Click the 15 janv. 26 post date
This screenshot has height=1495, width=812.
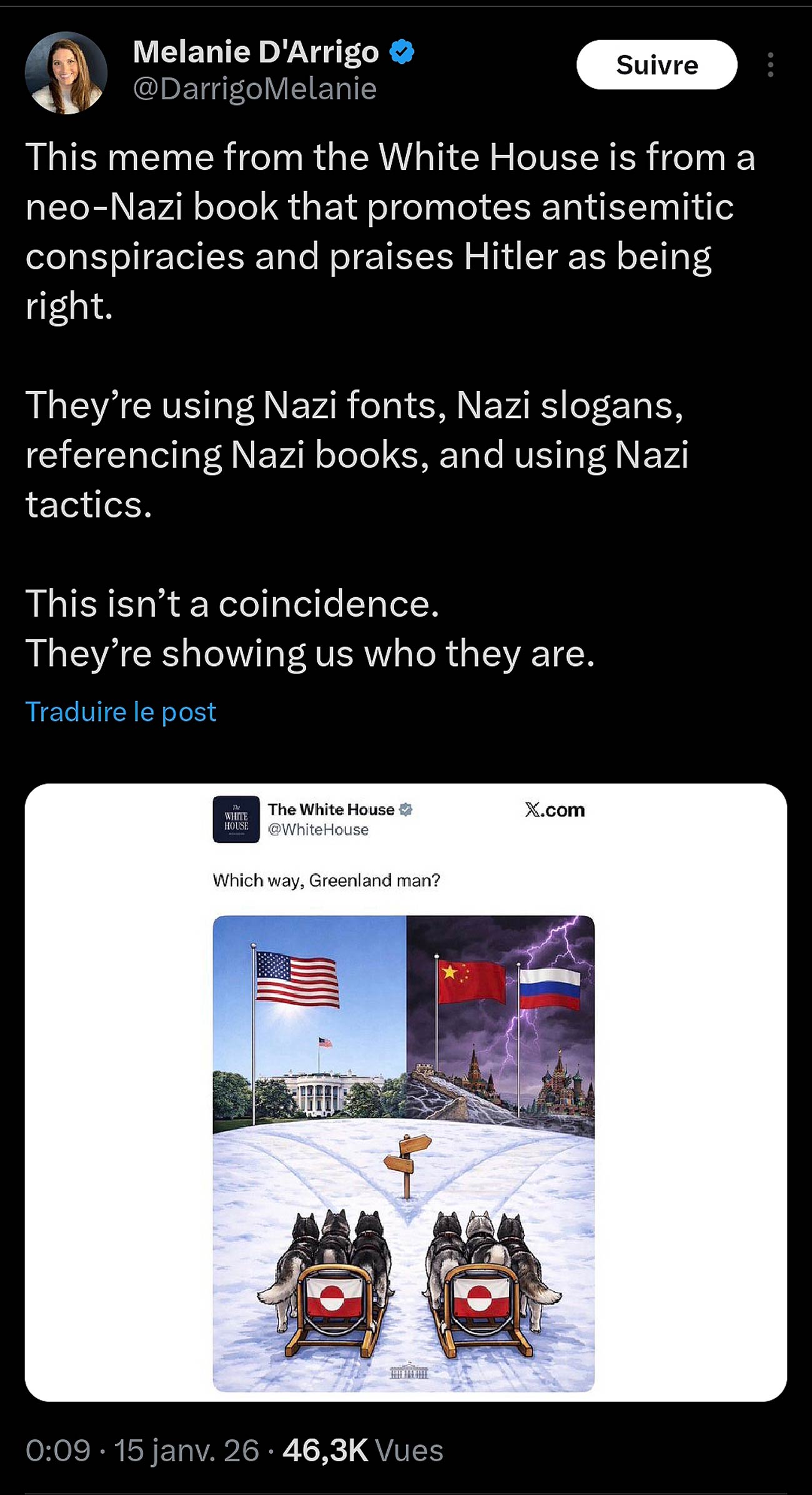(x=186, y=1451)
